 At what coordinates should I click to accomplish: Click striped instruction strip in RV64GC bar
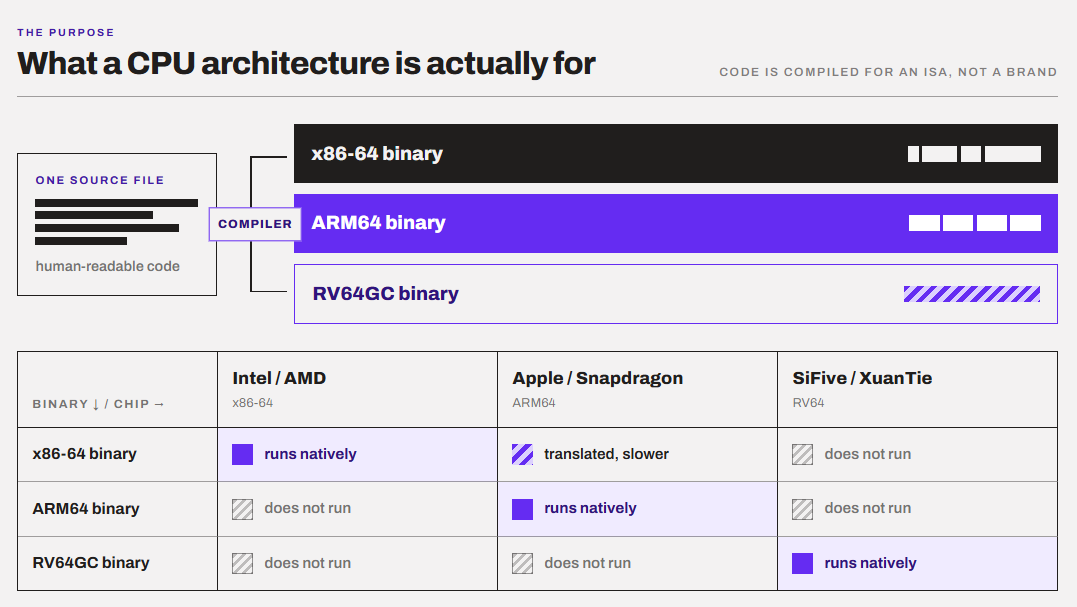(x=972, y=294)
